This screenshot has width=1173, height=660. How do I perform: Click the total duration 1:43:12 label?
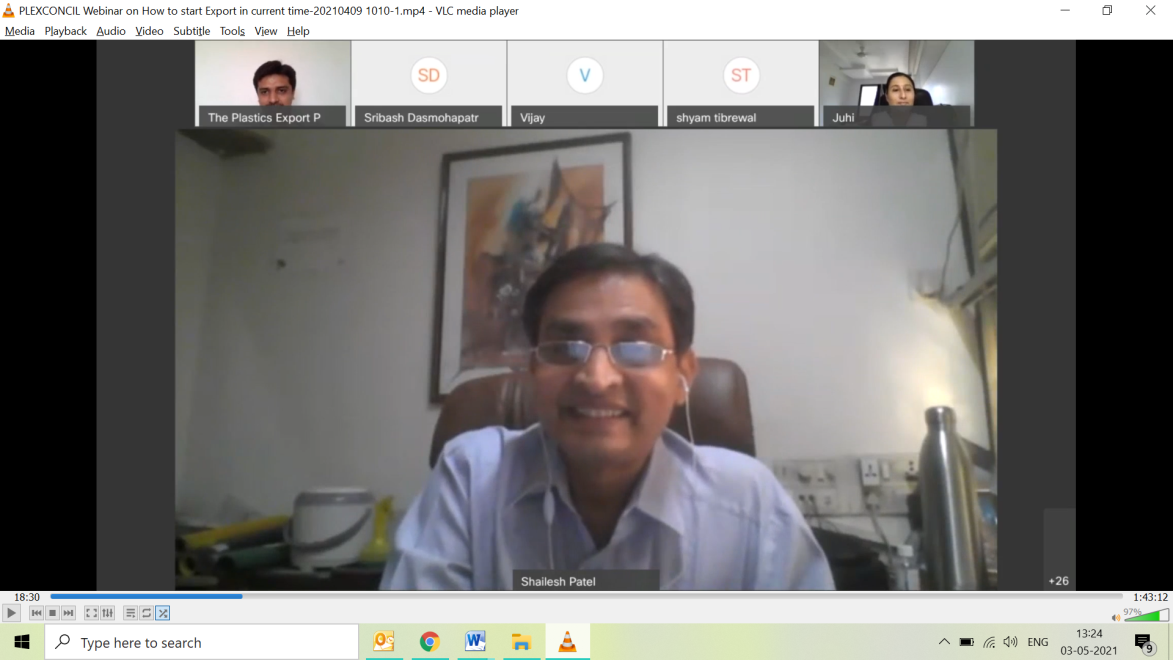pyautogui.click(x=1150, y=597)
